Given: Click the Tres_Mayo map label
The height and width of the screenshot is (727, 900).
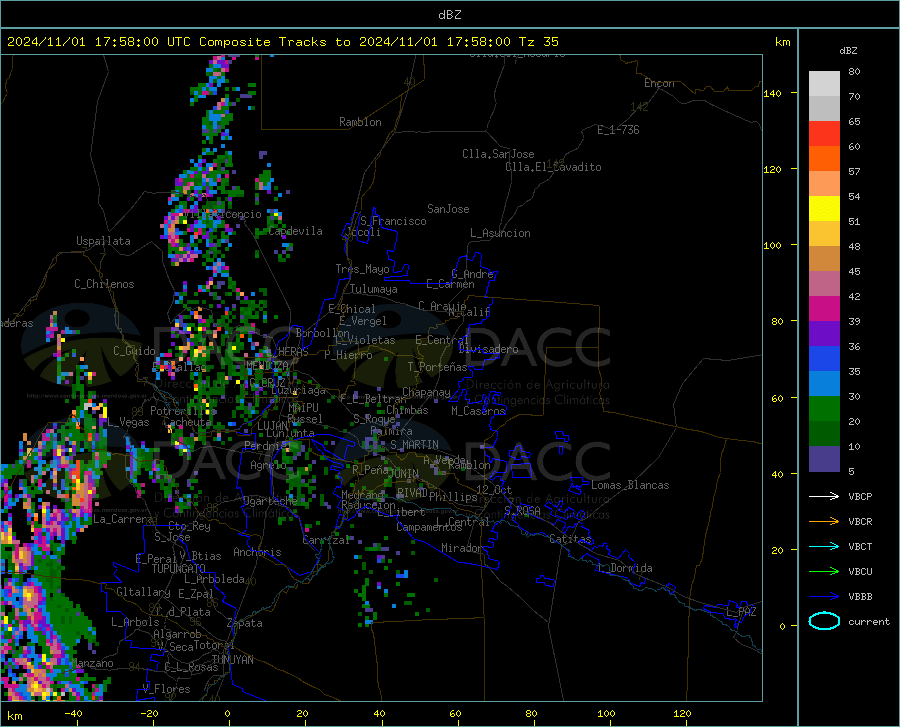Looking at the screenshot, I should pyautogui.click(x=362, y=269).
